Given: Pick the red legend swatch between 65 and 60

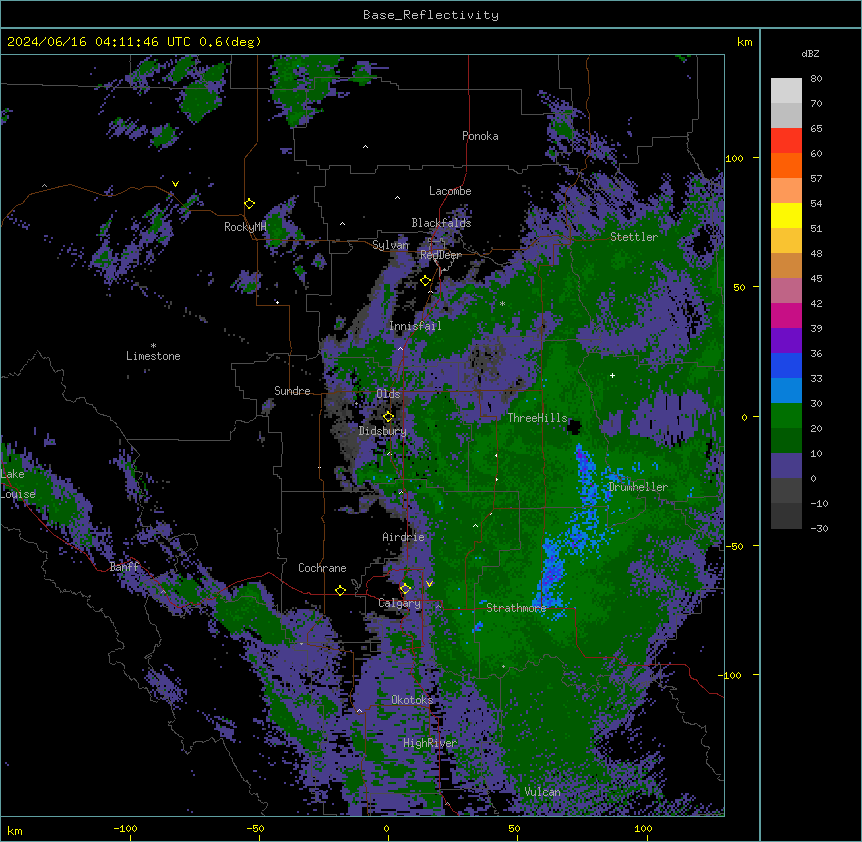Looking at the screenshot, I should tap(786, 141).
